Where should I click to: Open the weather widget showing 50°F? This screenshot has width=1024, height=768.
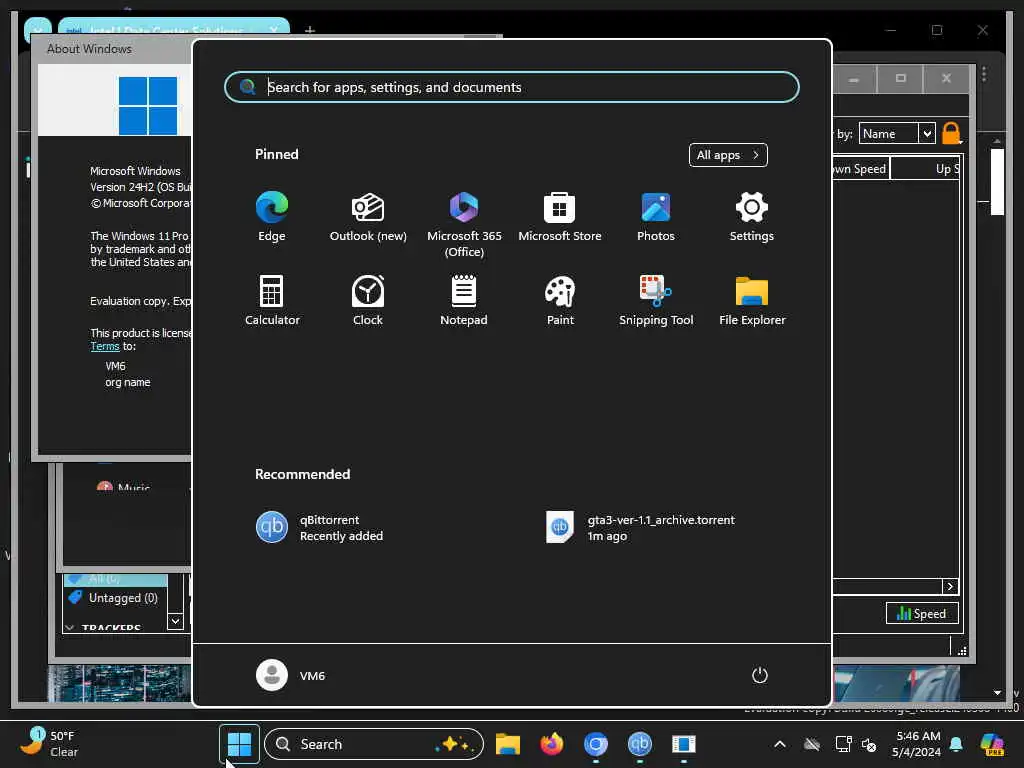(x=49, y=744)
